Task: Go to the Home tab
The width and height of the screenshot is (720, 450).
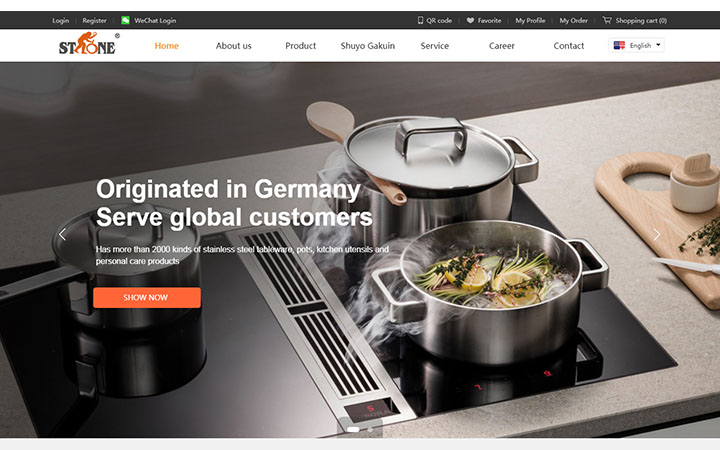Action: (x=166, y=46)
